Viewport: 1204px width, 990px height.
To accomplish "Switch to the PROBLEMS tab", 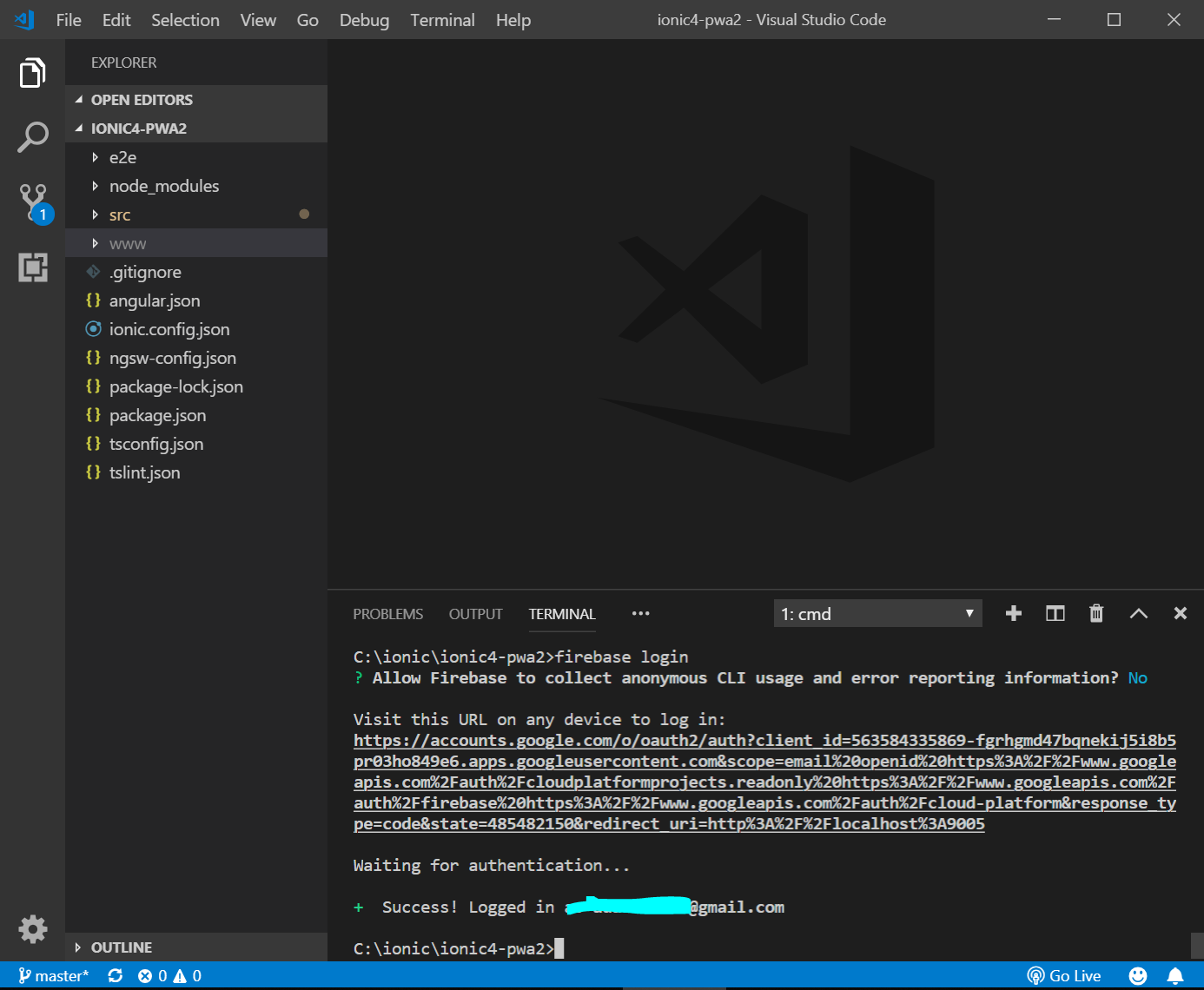I will (387, 614).
